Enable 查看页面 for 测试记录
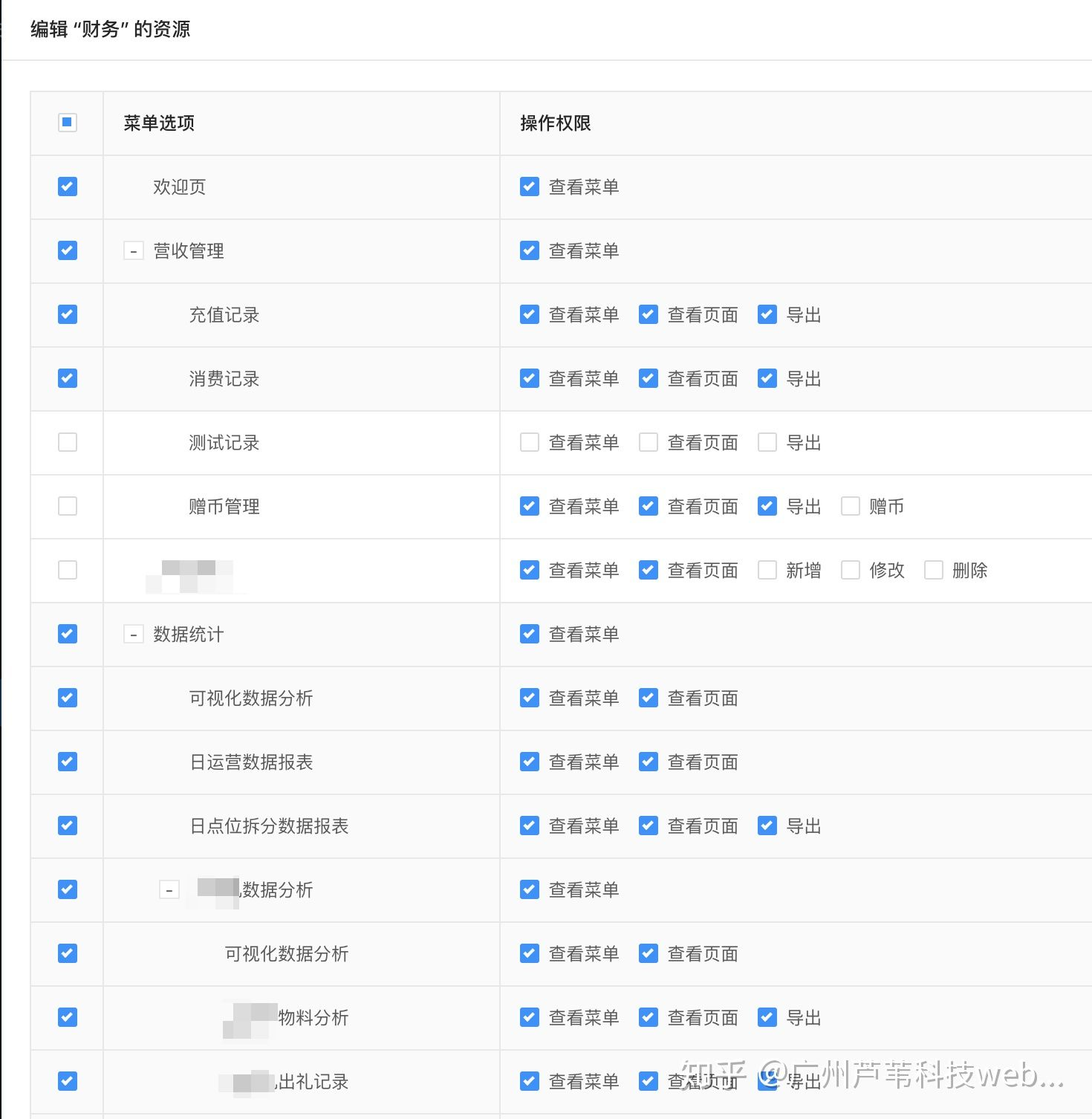Viewport: 1092px width, 1119px height. tap(648, 442)
